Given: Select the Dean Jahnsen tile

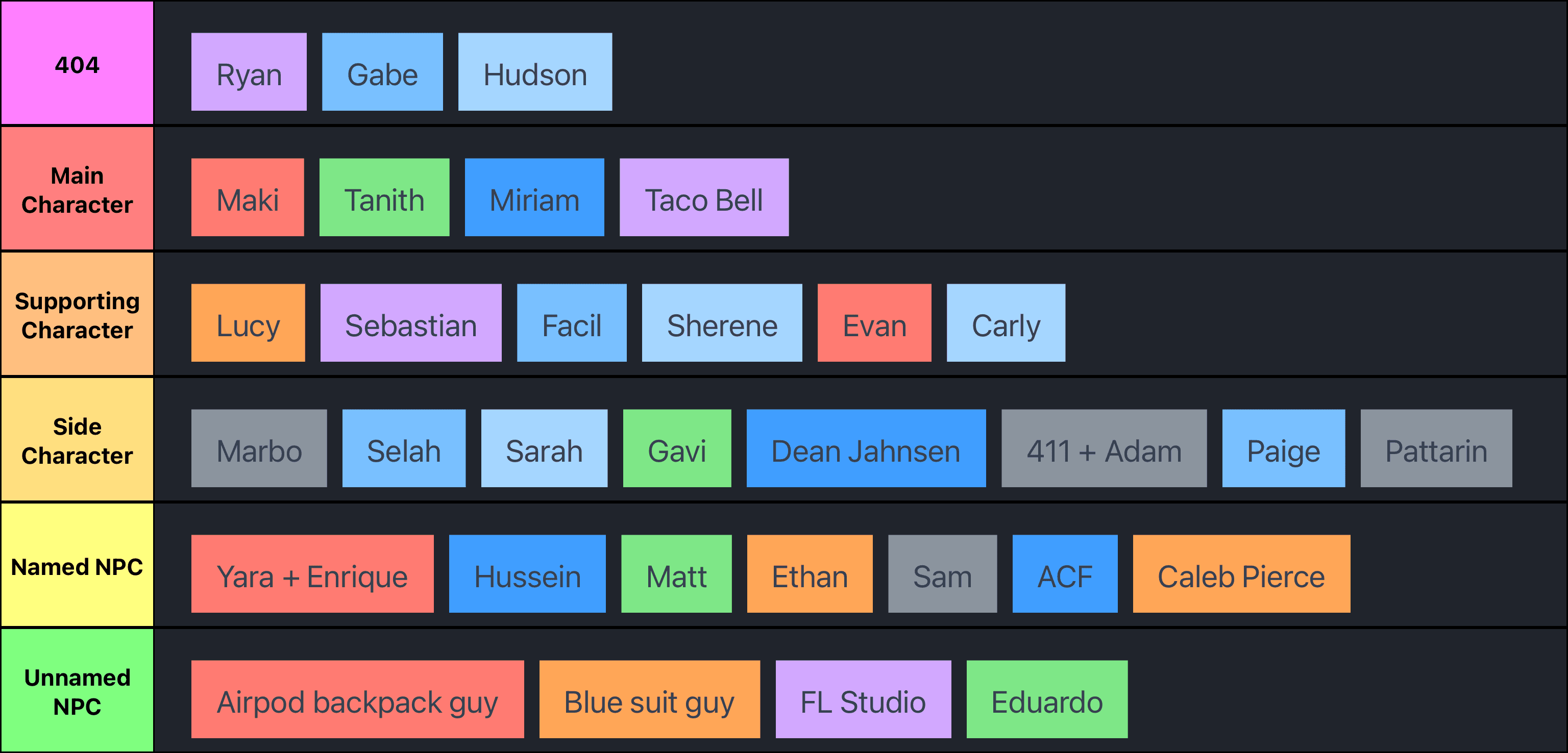Looking at the screenshot, I should tap(866, 448).
